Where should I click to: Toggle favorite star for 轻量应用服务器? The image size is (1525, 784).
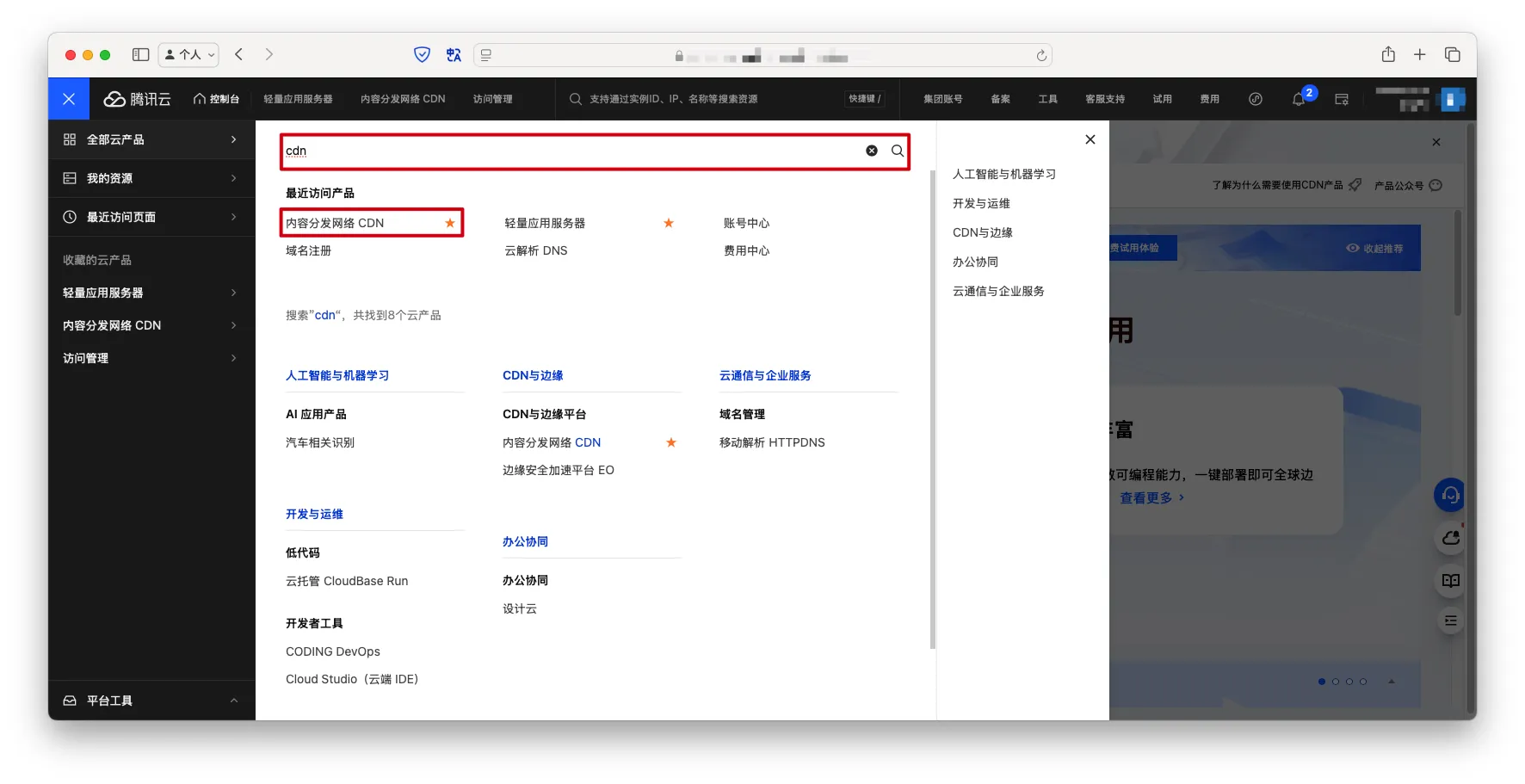(668, 223)
